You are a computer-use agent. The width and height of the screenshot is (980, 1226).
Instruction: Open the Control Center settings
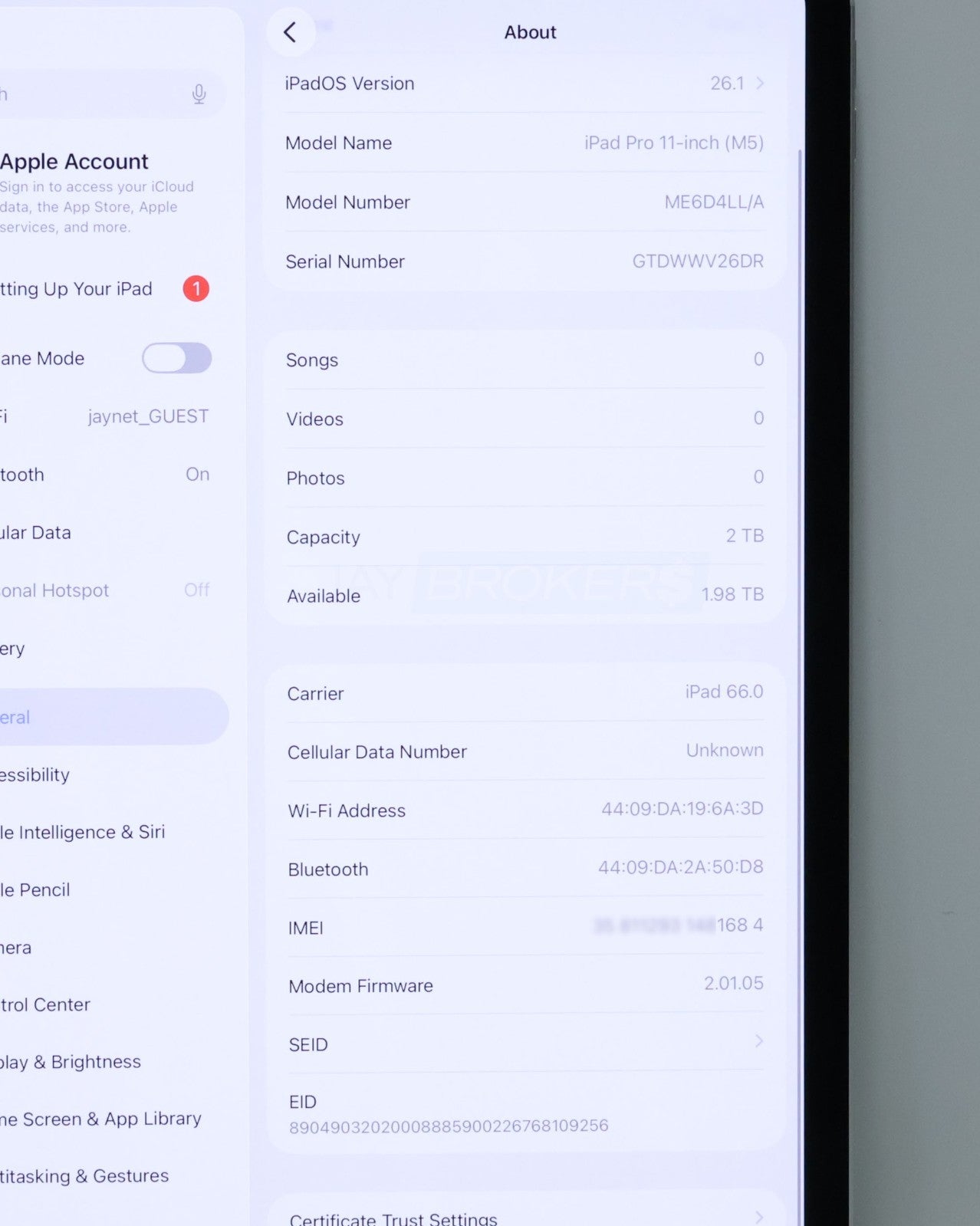46,1004
